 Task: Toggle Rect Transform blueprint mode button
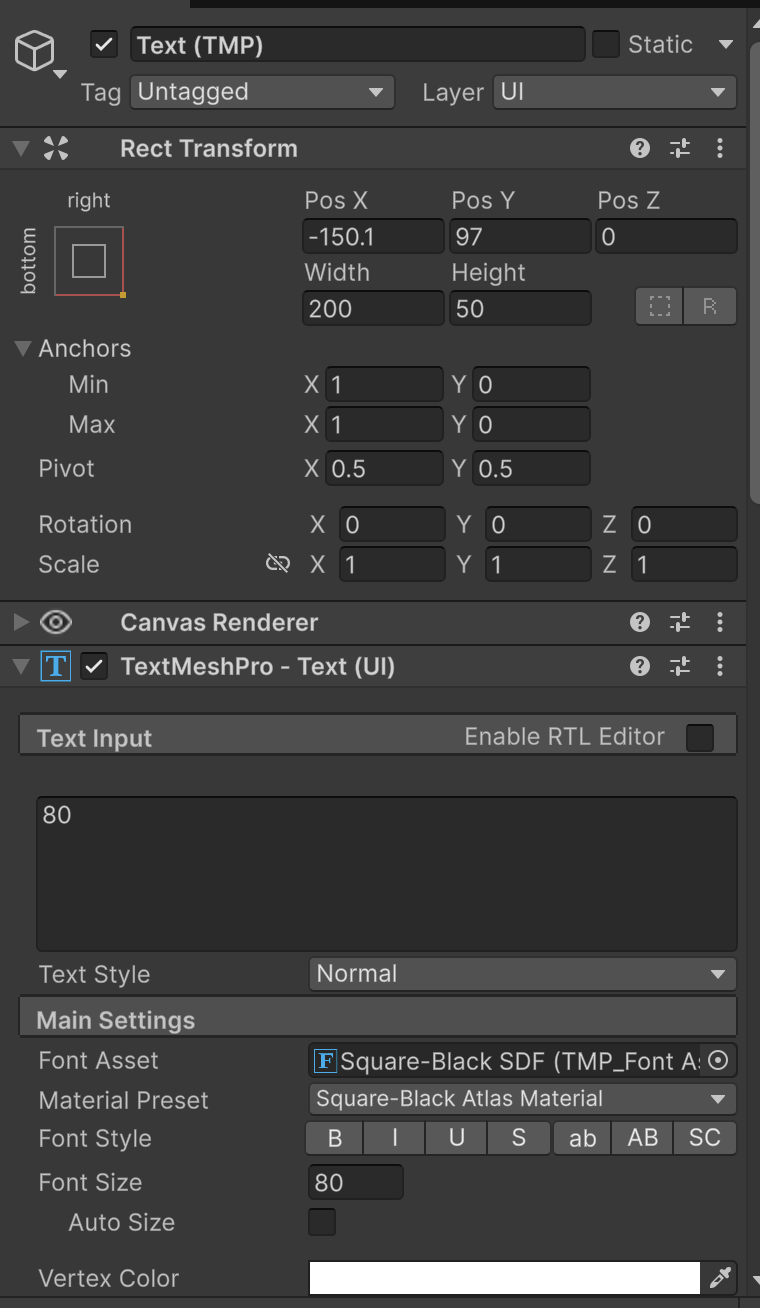[660, 307]
